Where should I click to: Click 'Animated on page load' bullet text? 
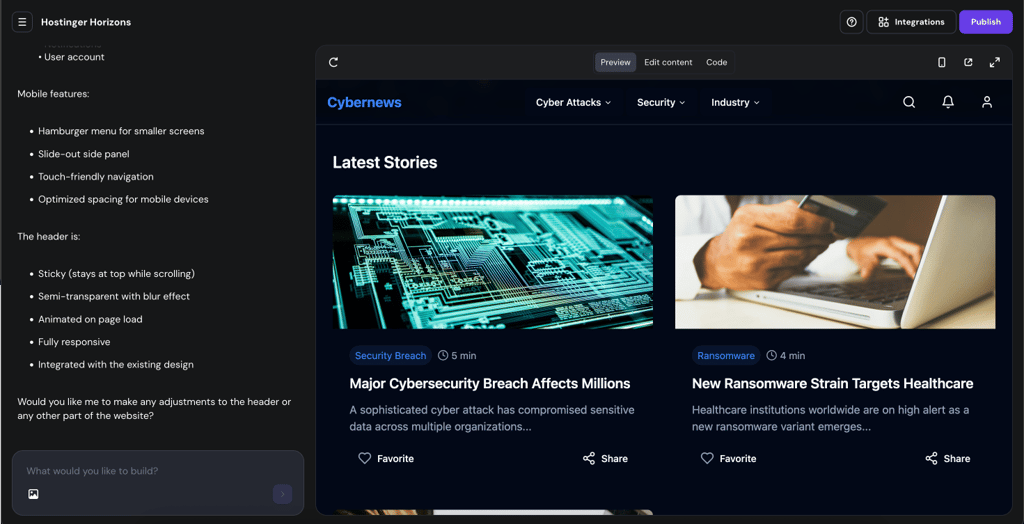coord(90,319)
